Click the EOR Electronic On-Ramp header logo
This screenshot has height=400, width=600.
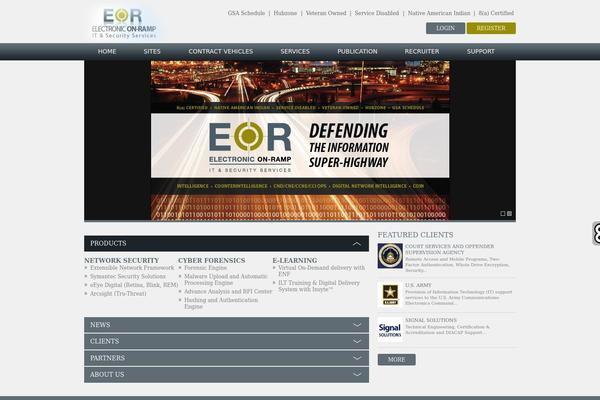(124, 23)
